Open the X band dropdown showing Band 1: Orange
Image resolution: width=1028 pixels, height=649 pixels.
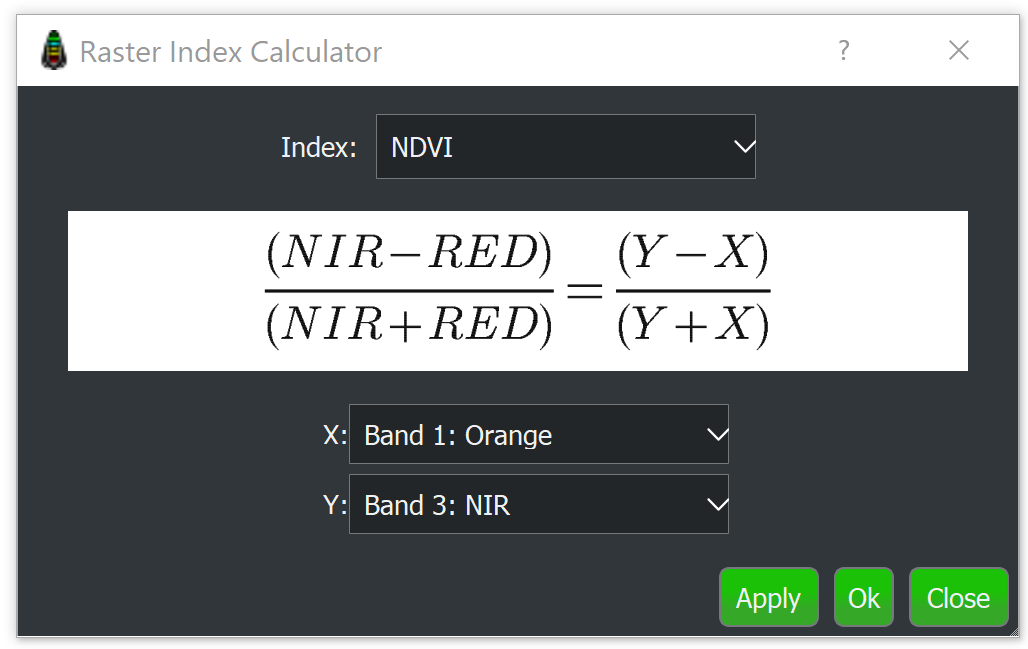click(538, 435)
